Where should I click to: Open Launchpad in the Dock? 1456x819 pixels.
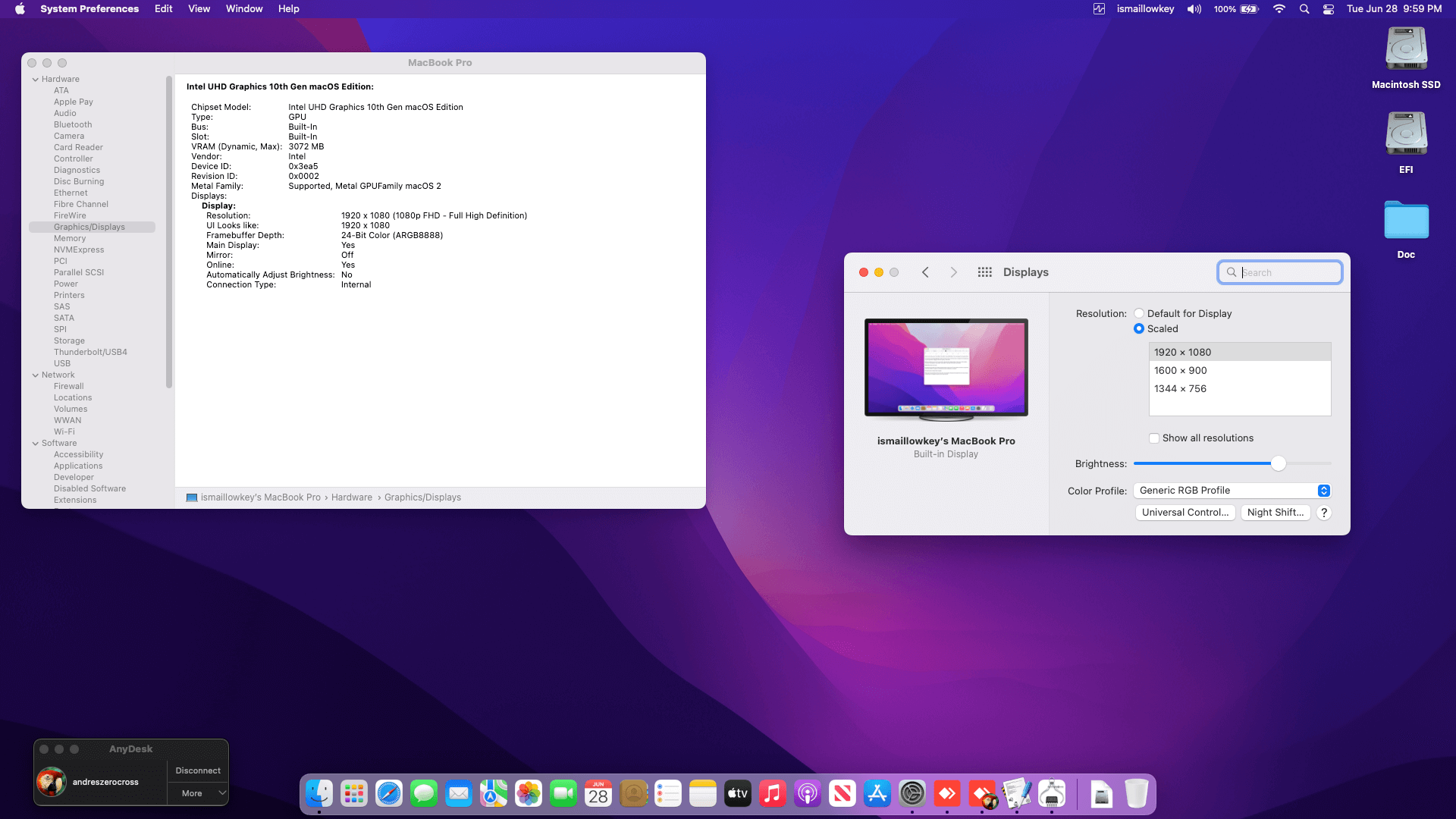pyautogui.click(x=354, y=794)
